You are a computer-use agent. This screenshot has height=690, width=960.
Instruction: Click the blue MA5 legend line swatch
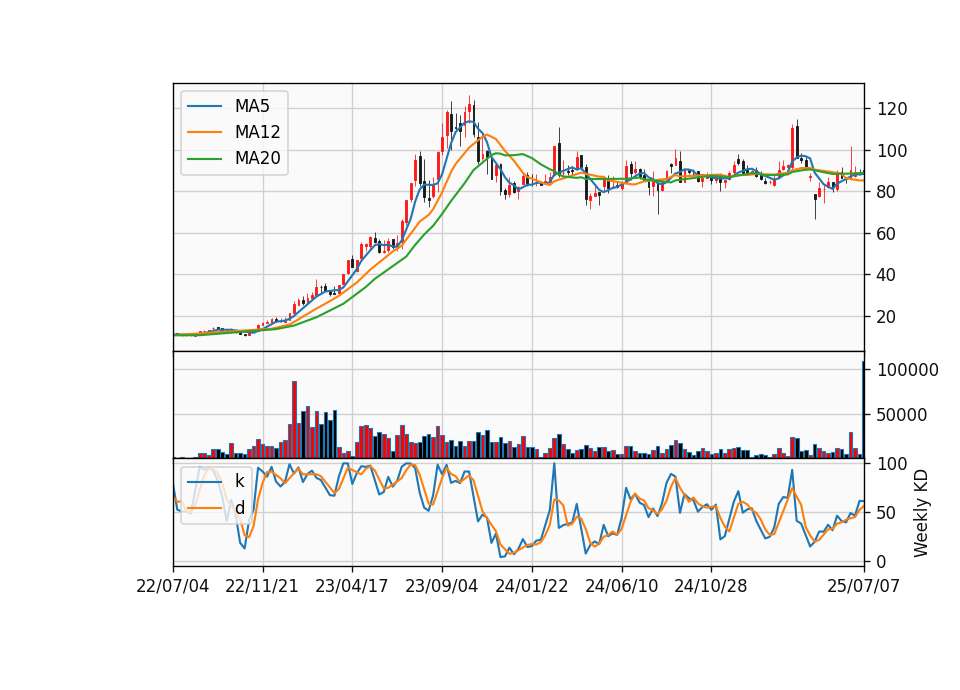pos(204,106)
